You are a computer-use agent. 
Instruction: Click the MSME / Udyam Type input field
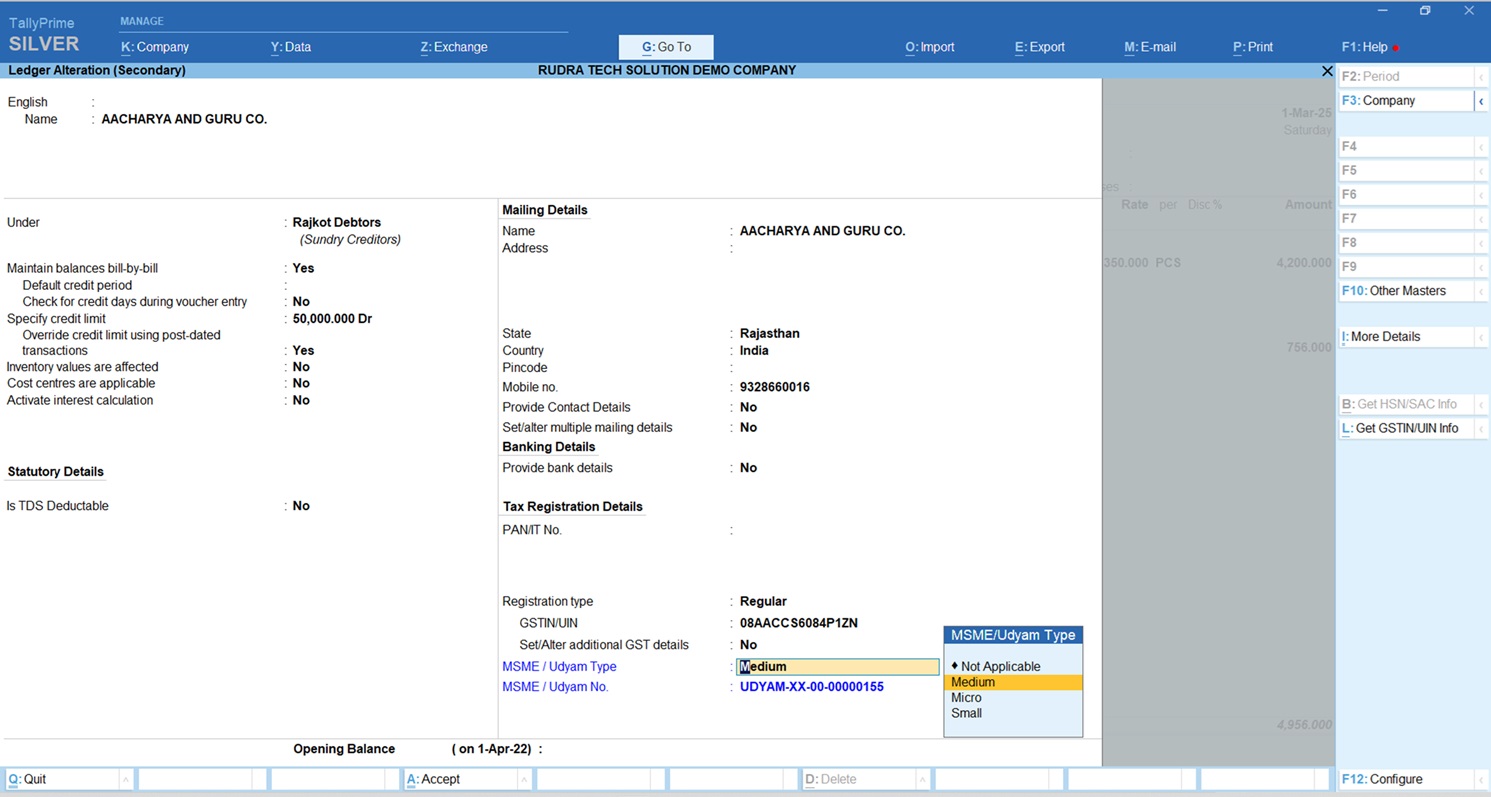(x=838, y=667)
